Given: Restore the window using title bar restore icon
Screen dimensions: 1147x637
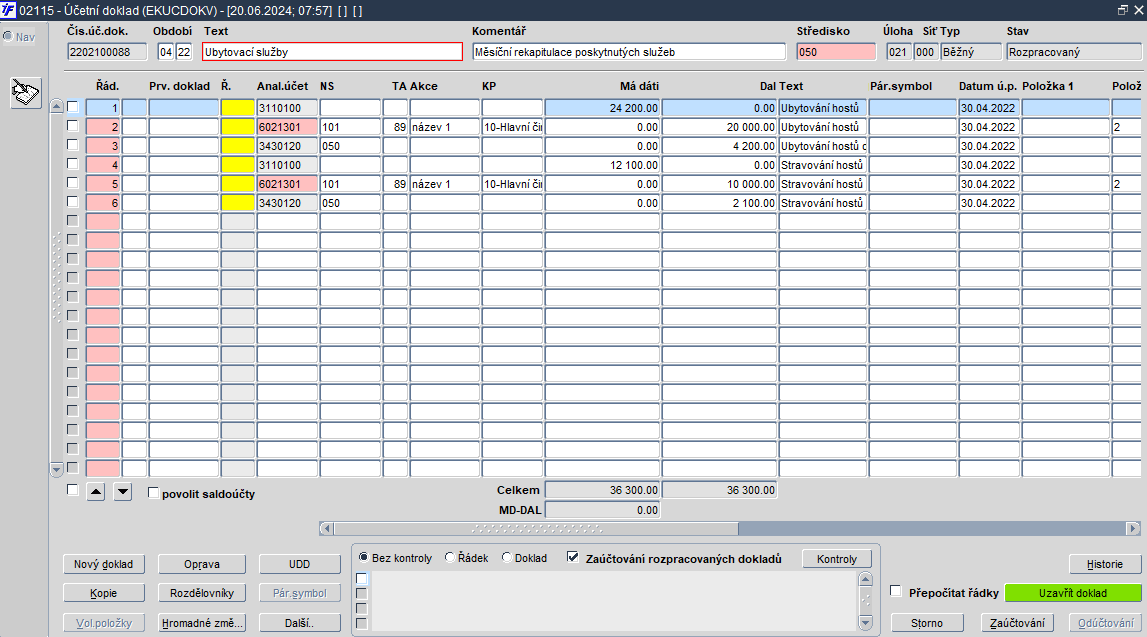Looking at the screenshot, I should coord(1122,10).
